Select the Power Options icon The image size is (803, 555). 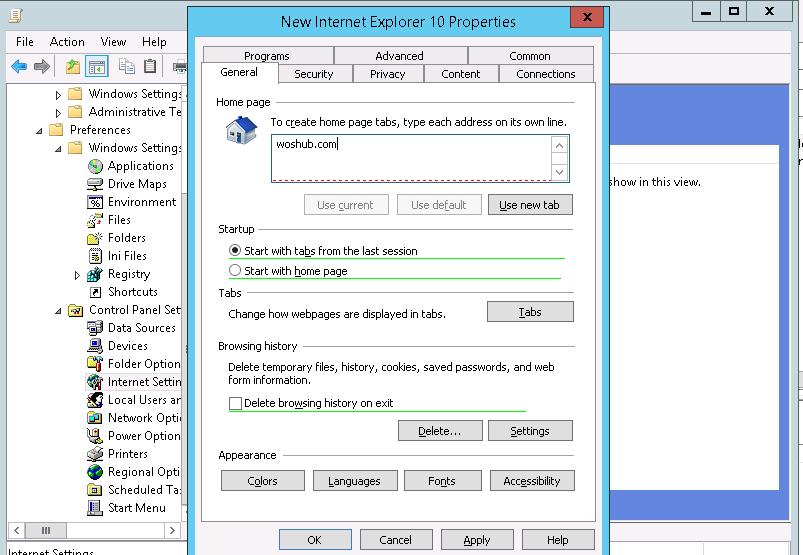pyautogui.click(x=95, y=436)
